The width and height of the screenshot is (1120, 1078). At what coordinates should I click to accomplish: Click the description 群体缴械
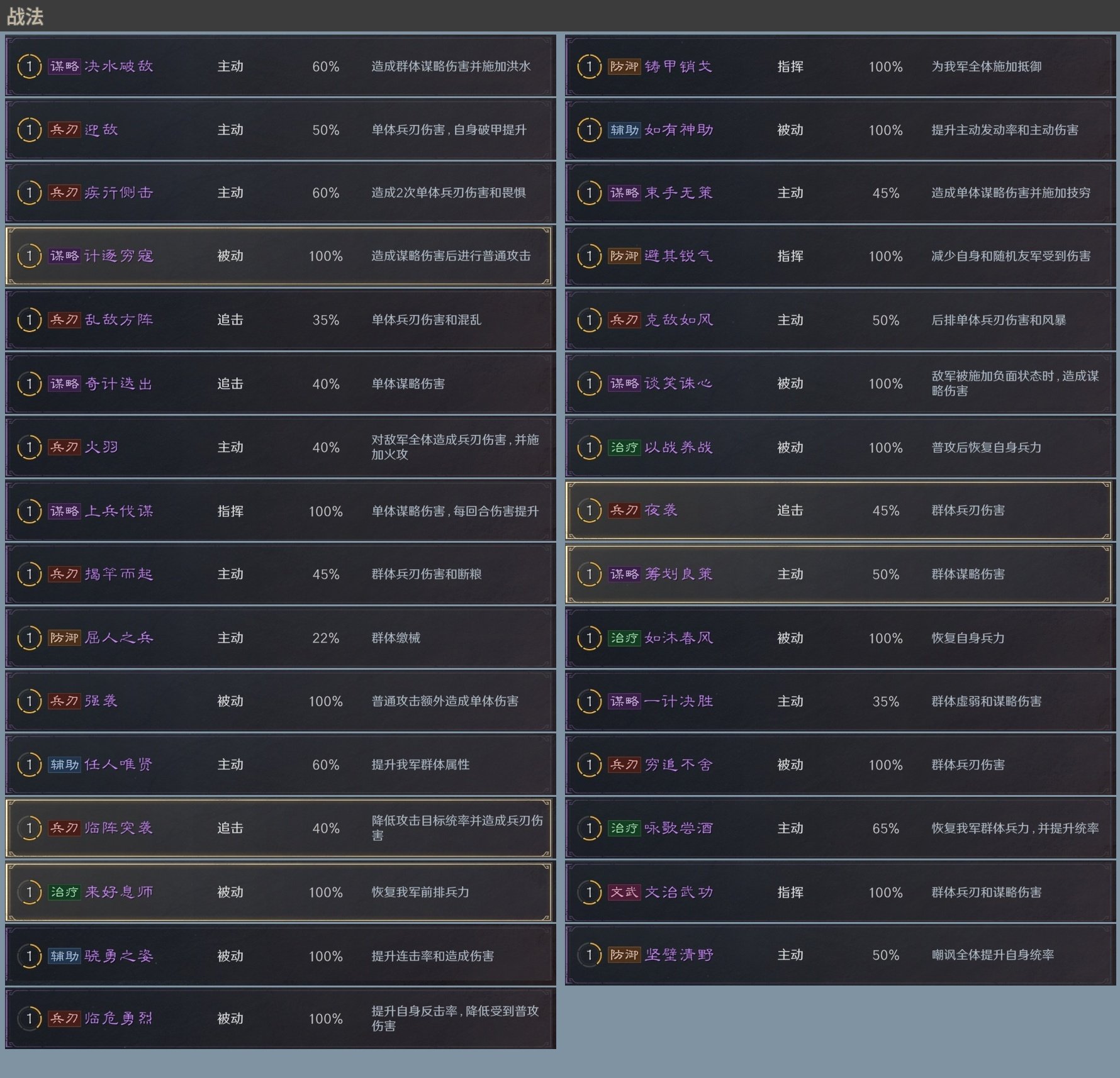click(x=396, y=638)
